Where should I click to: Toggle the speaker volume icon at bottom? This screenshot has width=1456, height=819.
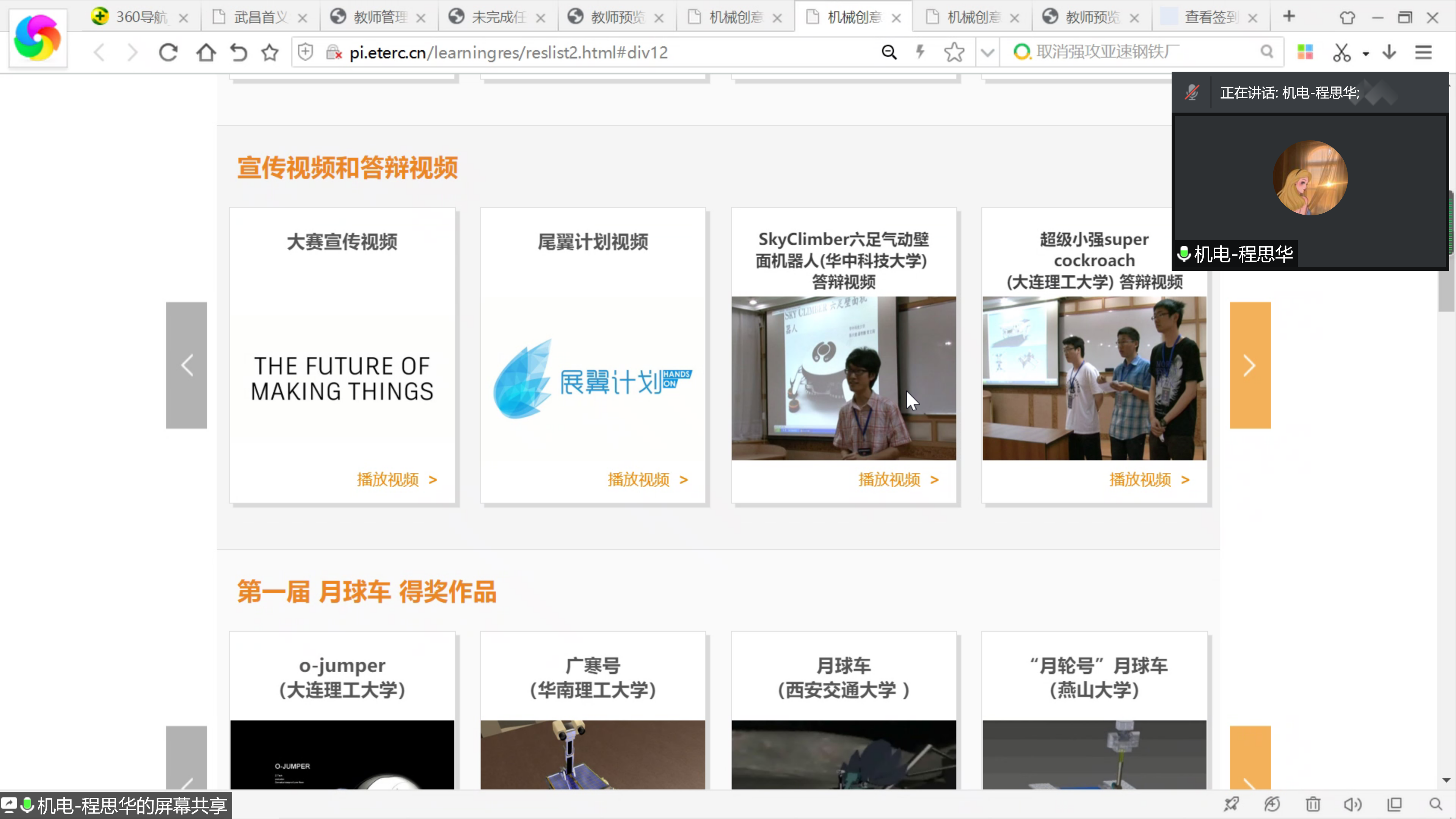point(1352,804)
